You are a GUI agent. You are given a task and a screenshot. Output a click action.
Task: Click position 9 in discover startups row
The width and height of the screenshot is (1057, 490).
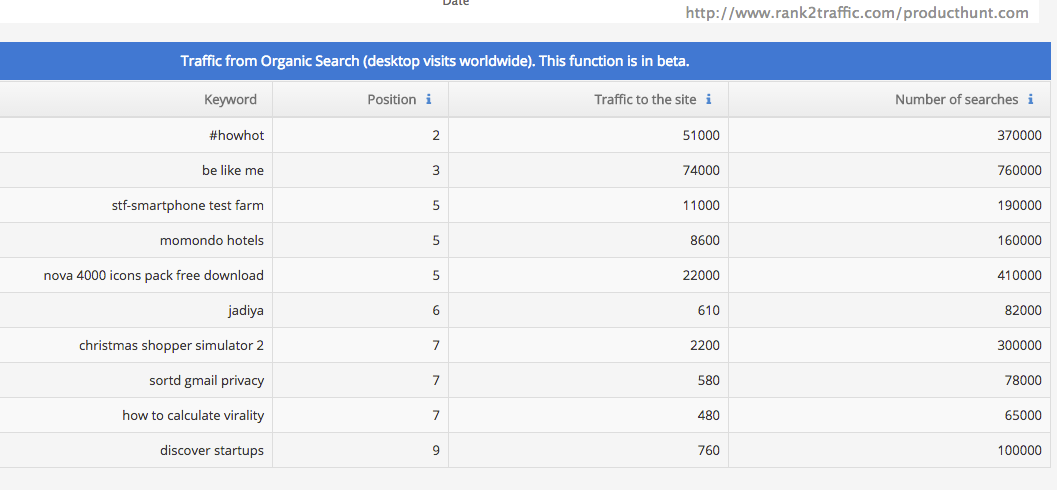point(436,450)
